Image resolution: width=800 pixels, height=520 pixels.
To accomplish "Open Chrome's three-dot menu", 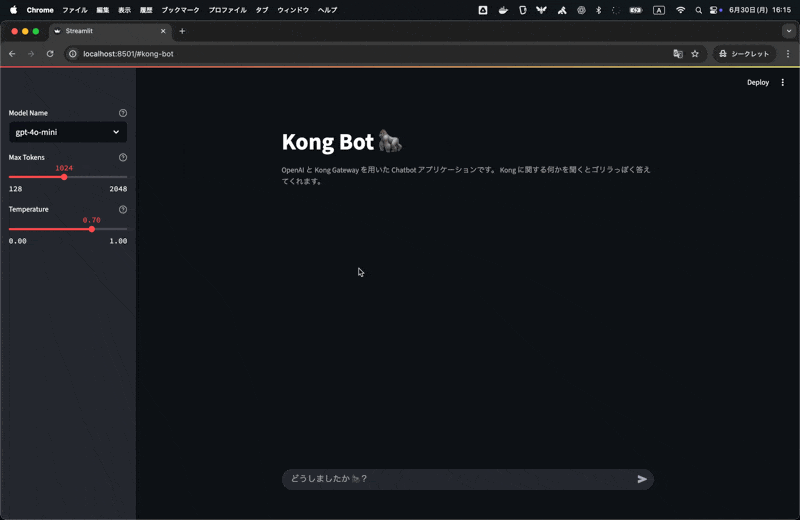I will pos(788,54).
